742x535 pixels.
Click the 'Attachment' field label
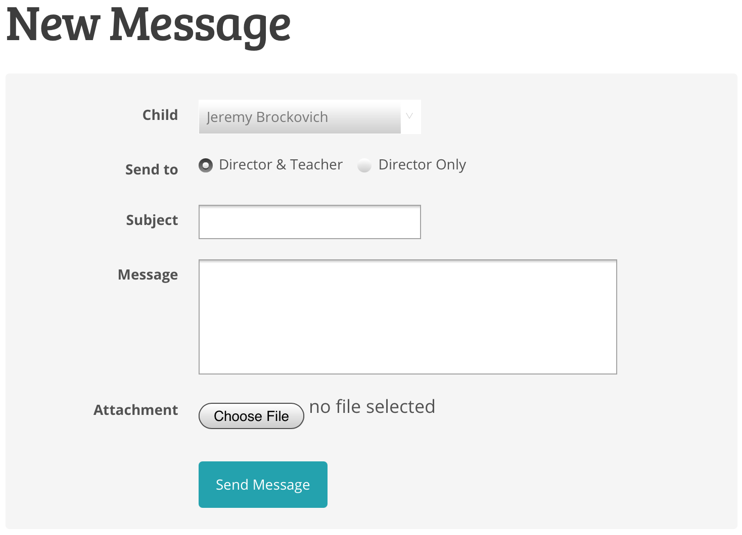pos(135,410)
